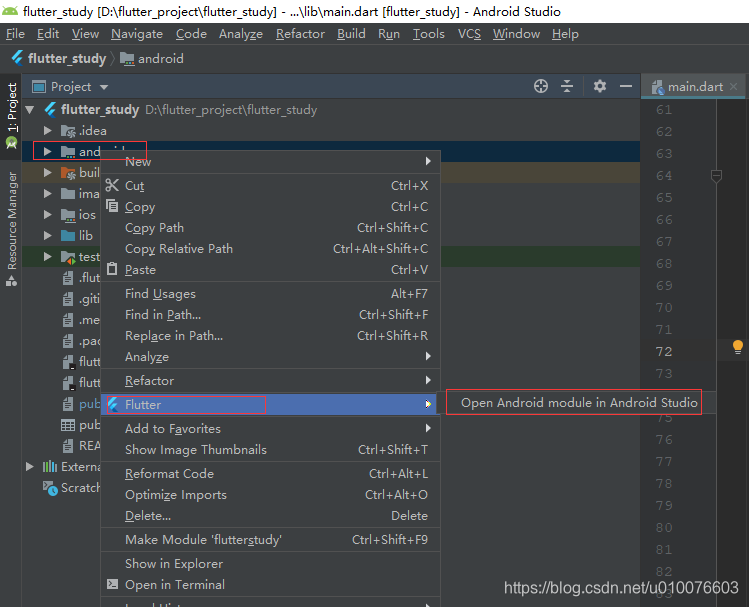
Task: Click the Copy icon in context menu
Action: [112, 206]
